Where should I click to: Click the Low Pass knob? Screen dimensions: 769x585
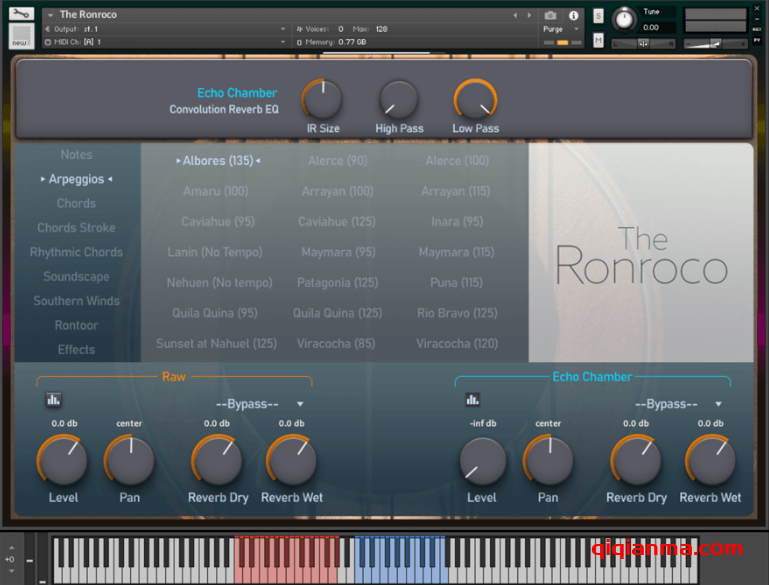tap(475, 99)
